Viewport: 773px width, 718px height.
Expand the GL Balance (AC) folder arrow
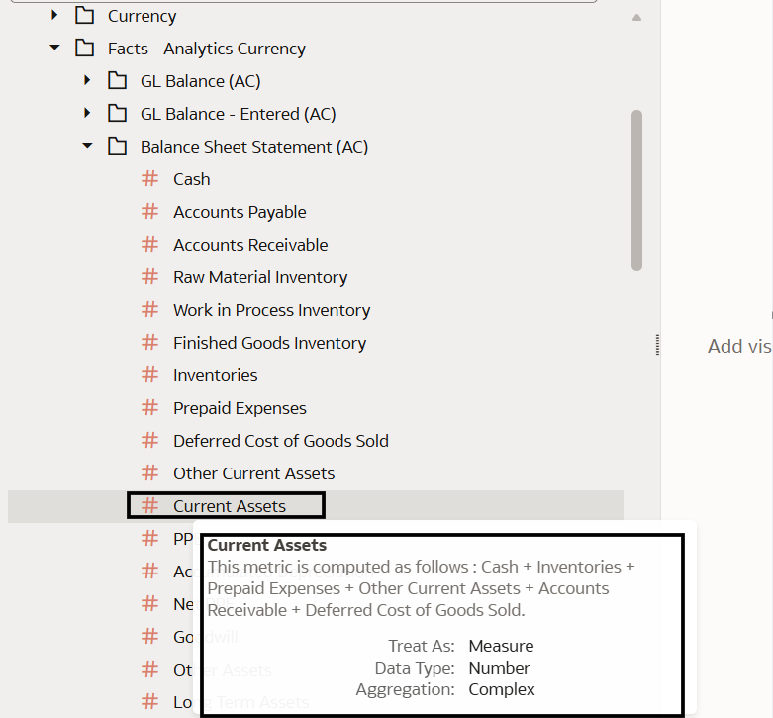pos(87,80)
